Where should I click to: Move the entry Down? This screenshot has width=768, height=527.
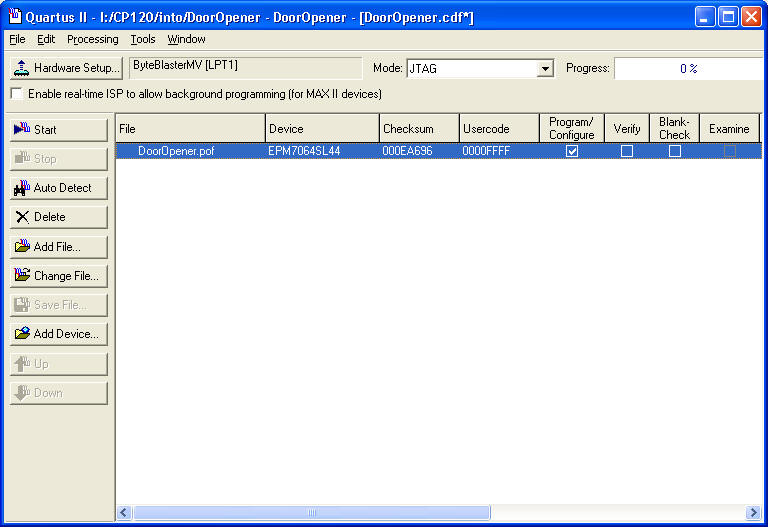click(x=58, y=393)
